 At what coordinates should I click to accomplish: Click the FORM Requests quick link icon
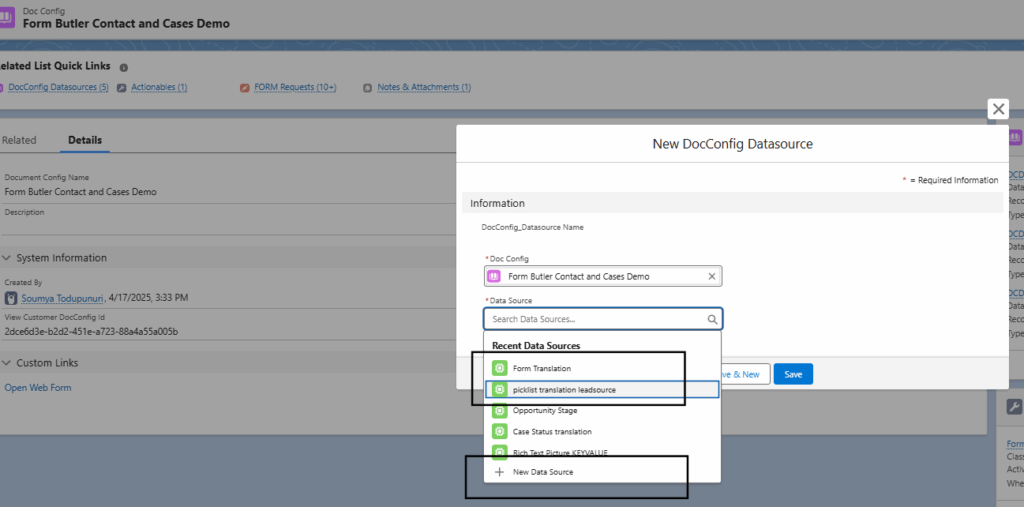pyautogui.click(x=244, y=88)
